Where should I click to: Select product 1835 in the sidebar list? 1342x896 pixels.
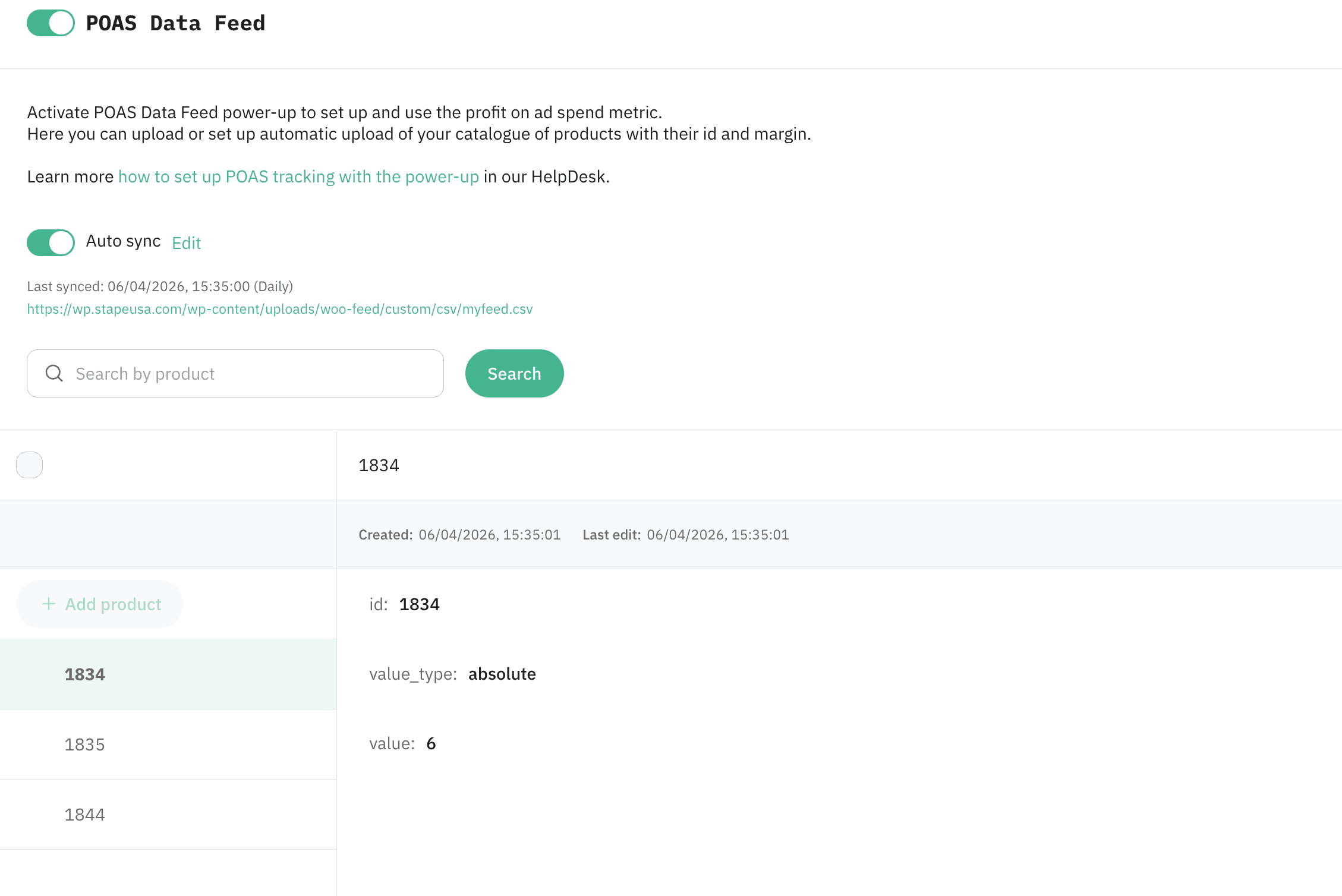click(84, 744)
